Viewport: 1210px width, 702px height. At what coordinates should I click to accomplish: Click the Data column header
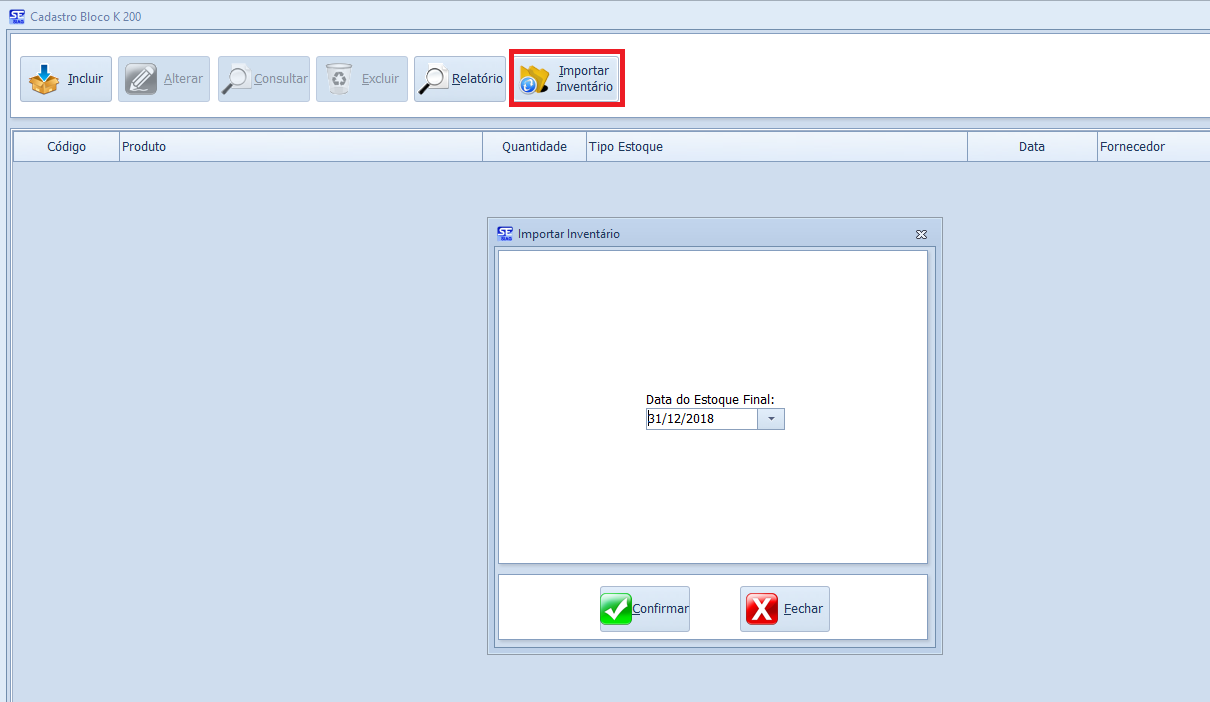pos(1031,147)
